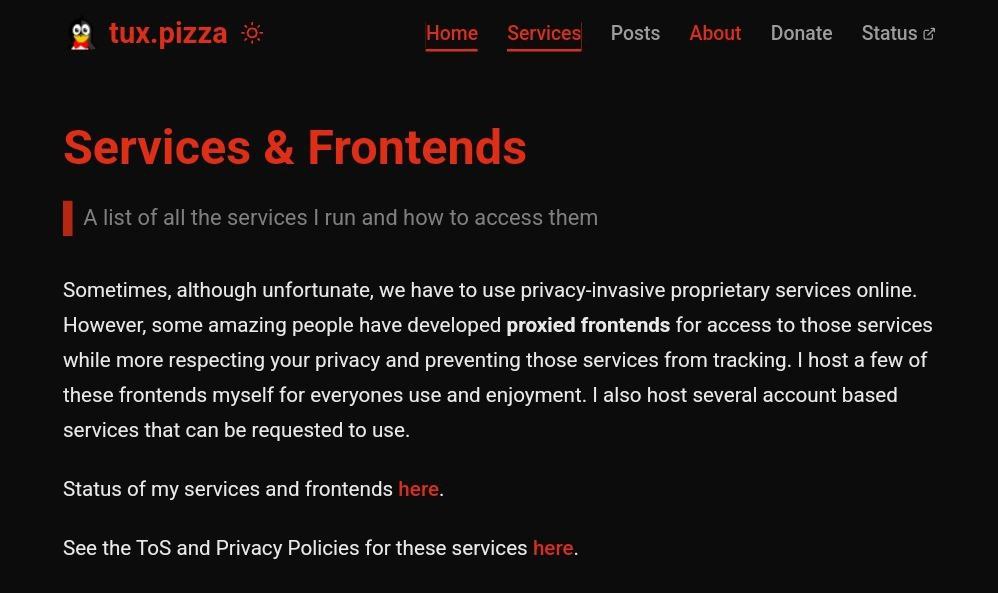Open the Posts page in navigation

[x=635, y=33]
